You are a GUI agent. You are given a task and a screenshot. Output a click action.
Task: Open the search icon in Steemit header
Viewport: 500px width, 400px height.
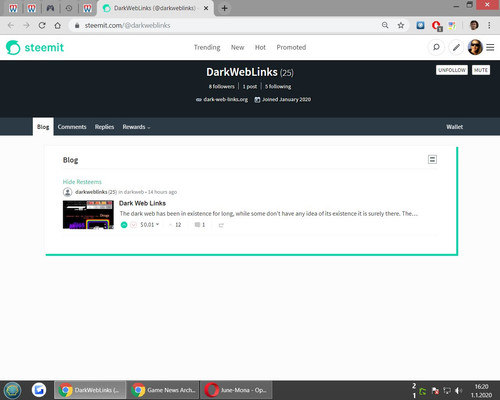[x=436, y=47]
